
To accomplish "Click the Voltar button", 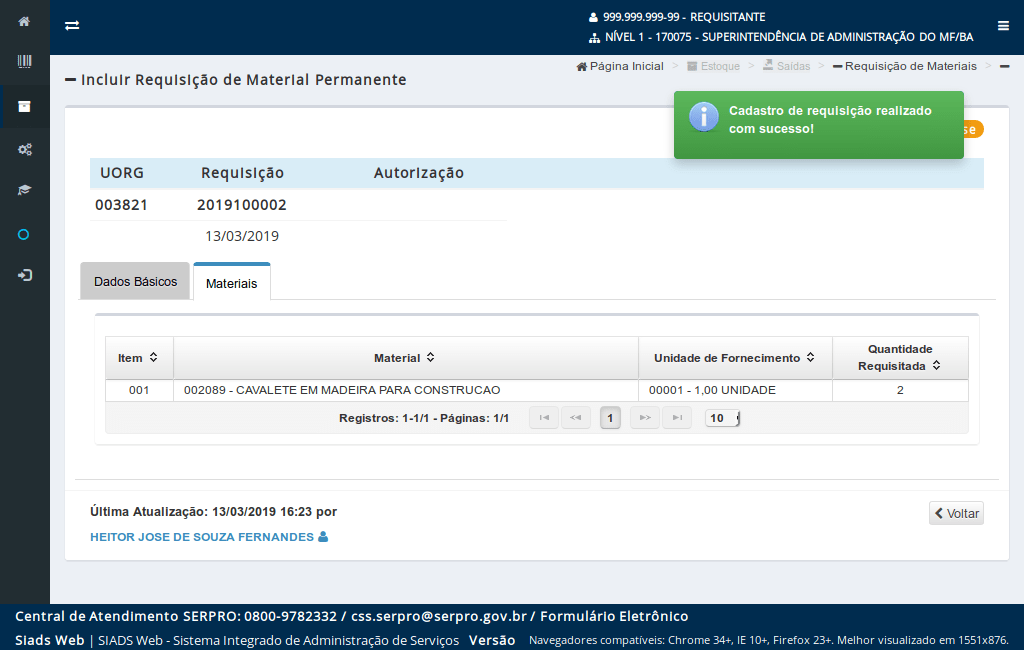I will click(956, 513).
